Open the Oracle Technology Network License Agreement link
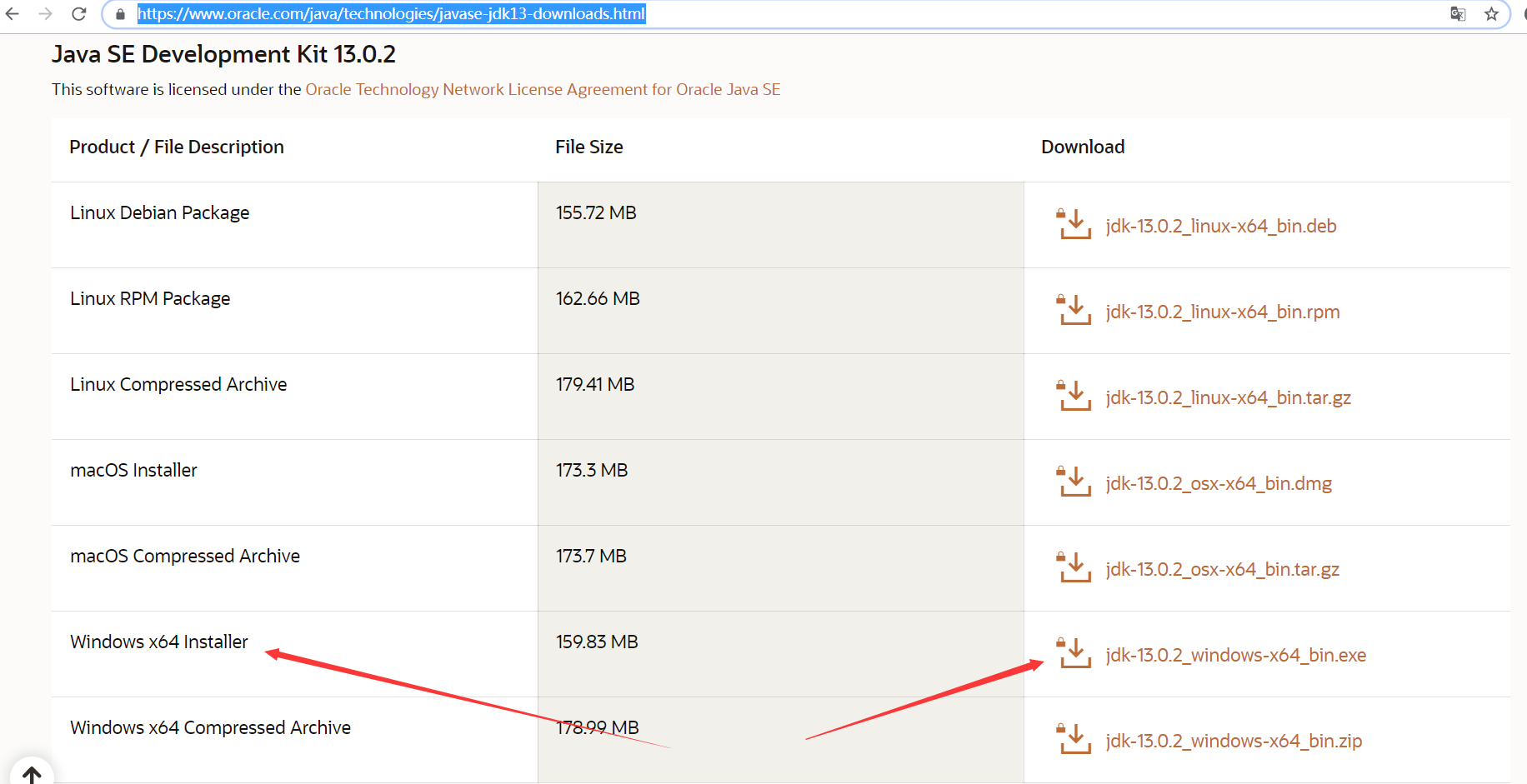Viewport: 1527px width, 784px height. tap(543, 89)
